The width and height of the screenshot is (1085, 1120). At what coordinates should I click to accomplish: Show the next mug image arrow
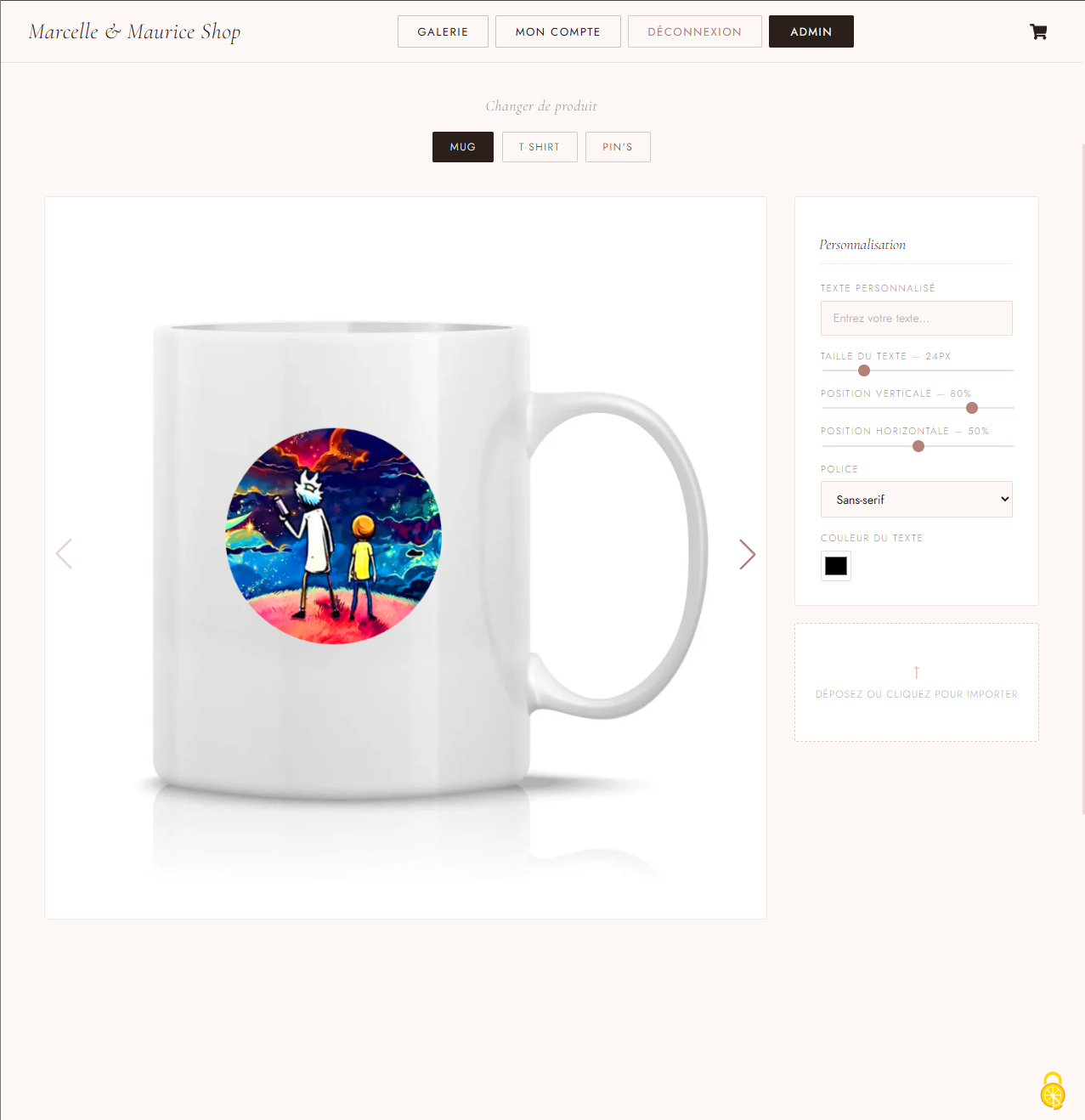coord(747,554)
